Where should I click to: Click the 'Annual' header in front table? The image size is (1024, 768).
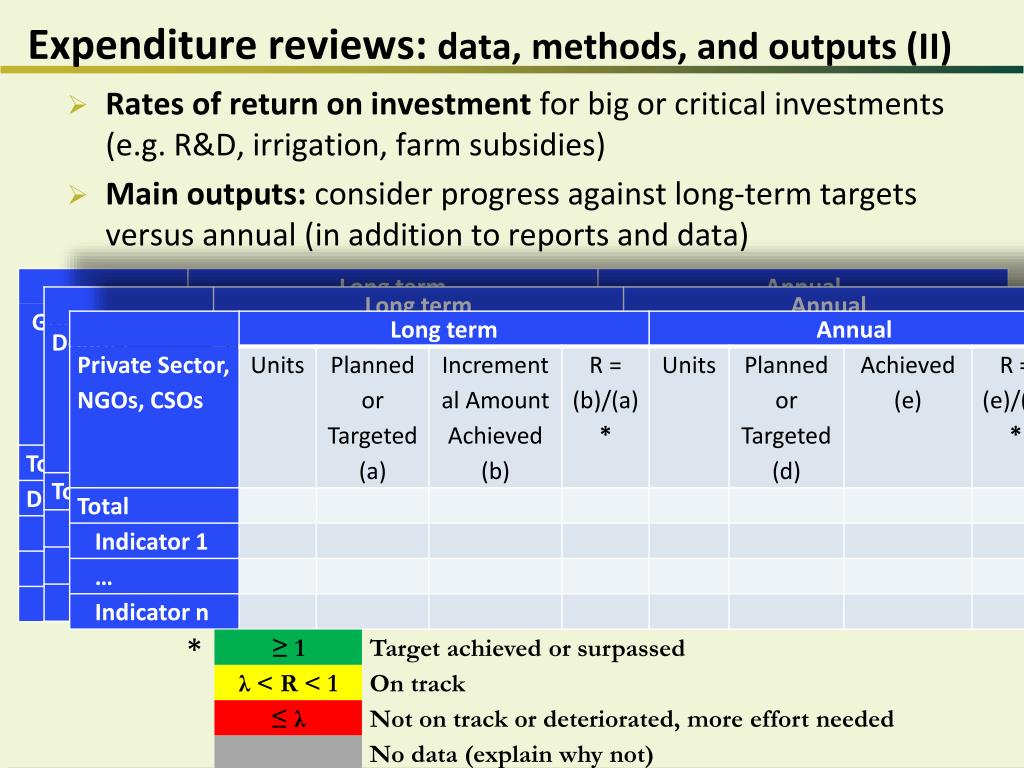[837, 329]
